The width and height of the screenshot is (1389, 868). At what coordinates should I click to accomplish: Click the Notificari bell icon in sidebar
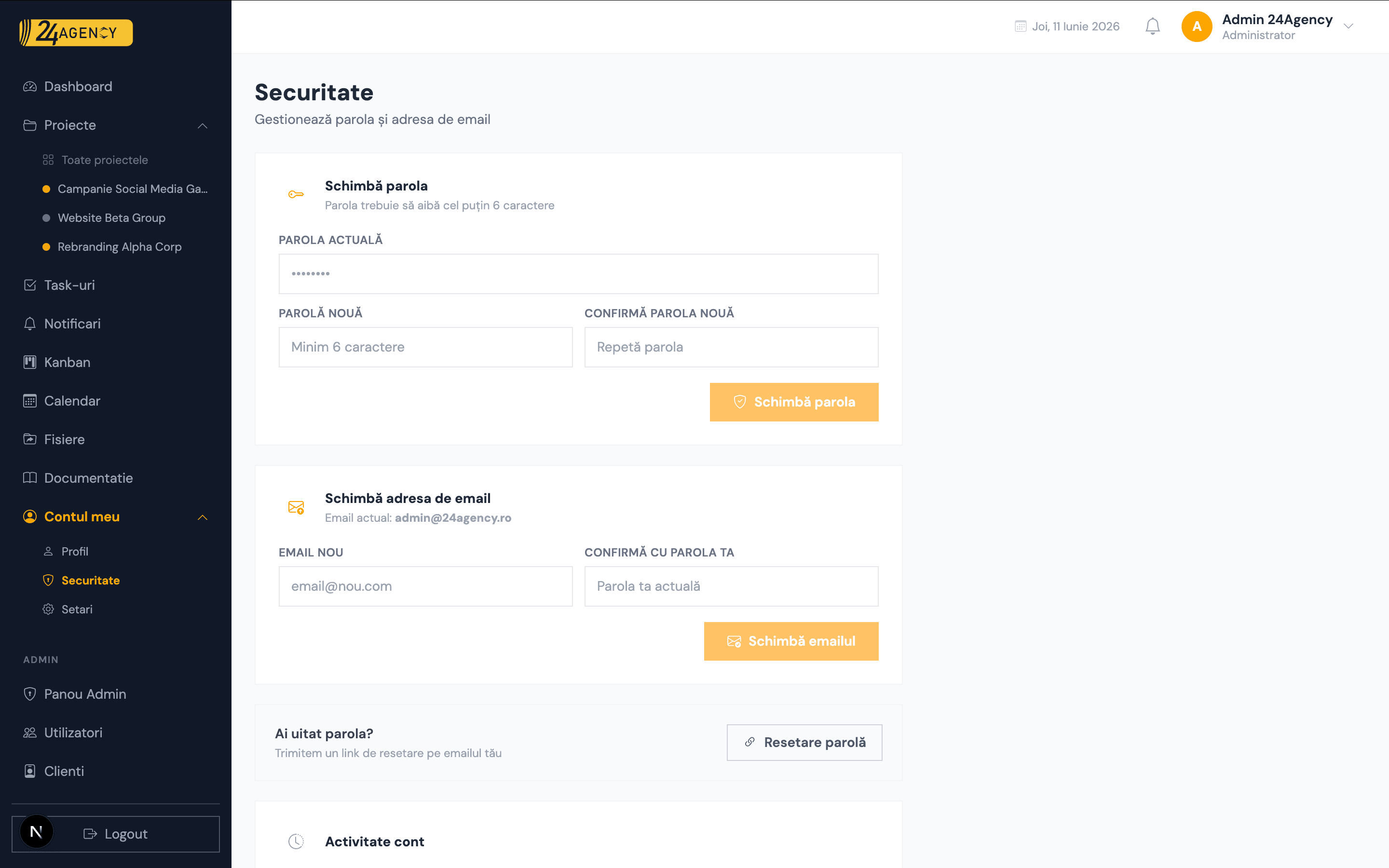pyautogui.click(x=30, y=324)
